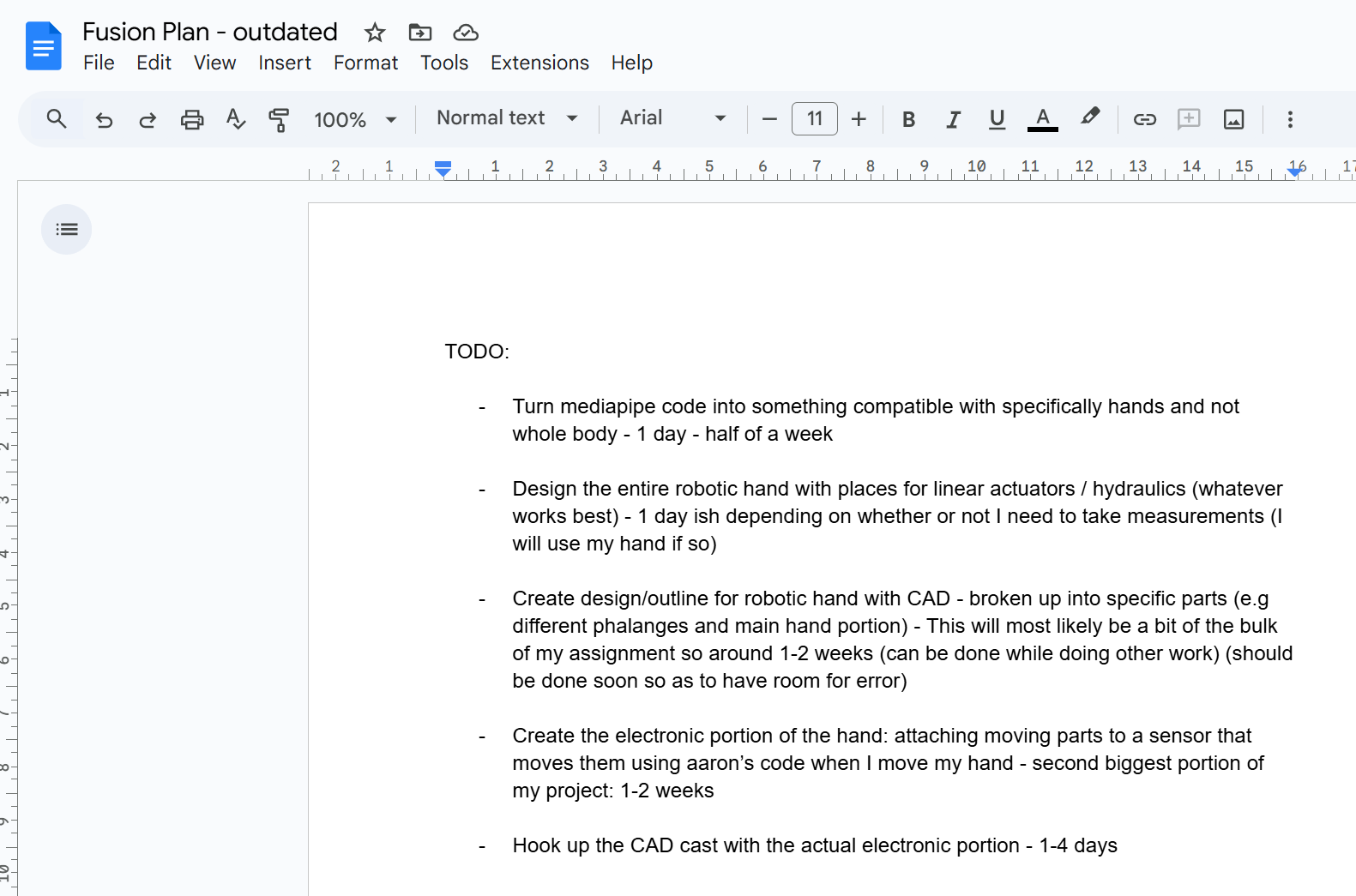This screenshot has height=896, width=1356.
Task: Open the more toolbar options menu
Action: click(1290, 119)
